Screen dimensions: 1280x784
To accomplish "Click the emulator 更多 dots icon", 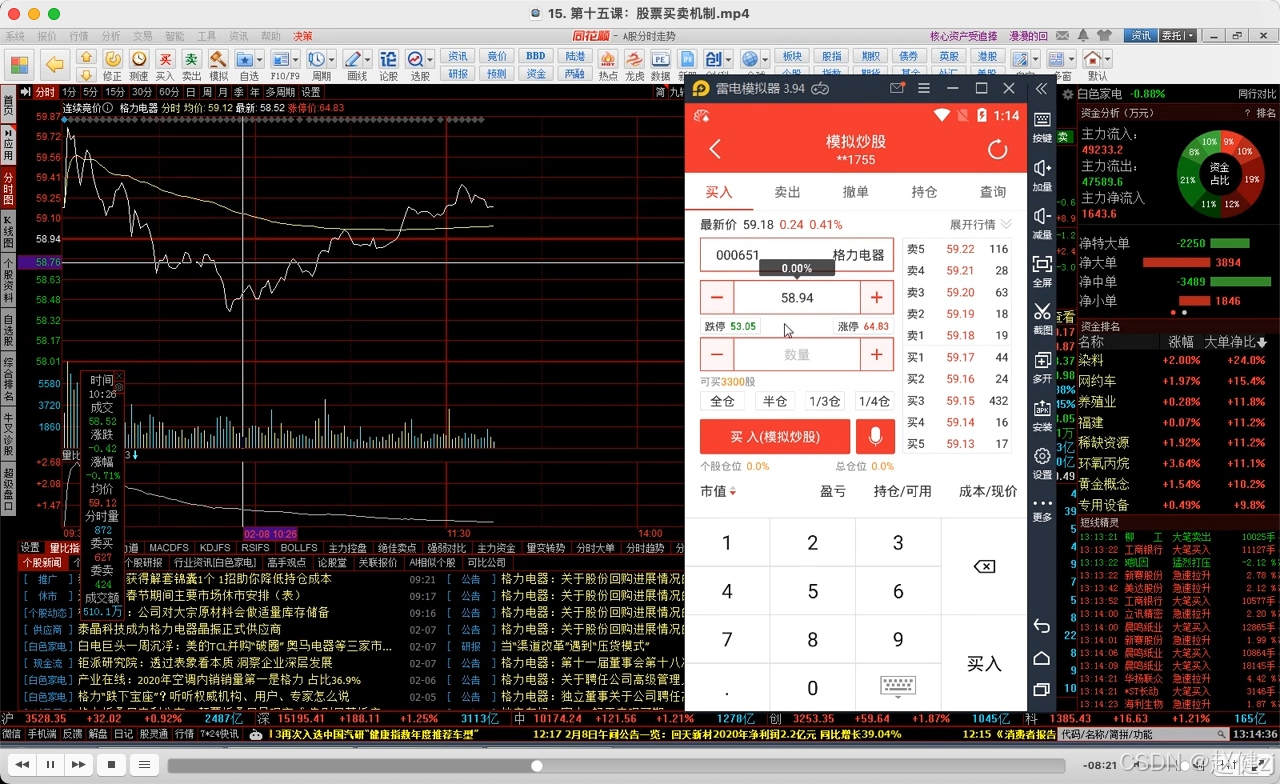I will pos(1042,509).
